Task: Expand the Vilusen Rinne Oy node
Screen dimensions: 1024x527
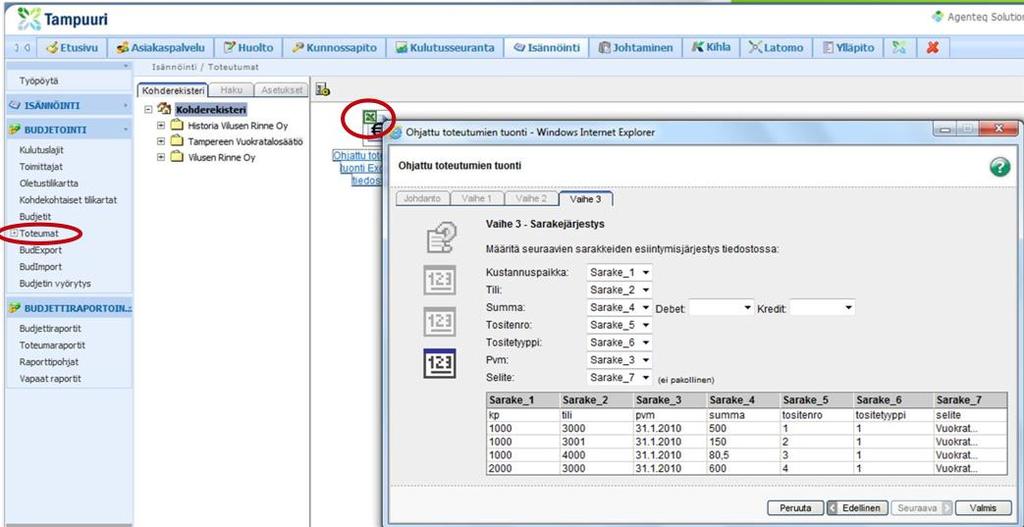Action: click(x=161, y=157)
